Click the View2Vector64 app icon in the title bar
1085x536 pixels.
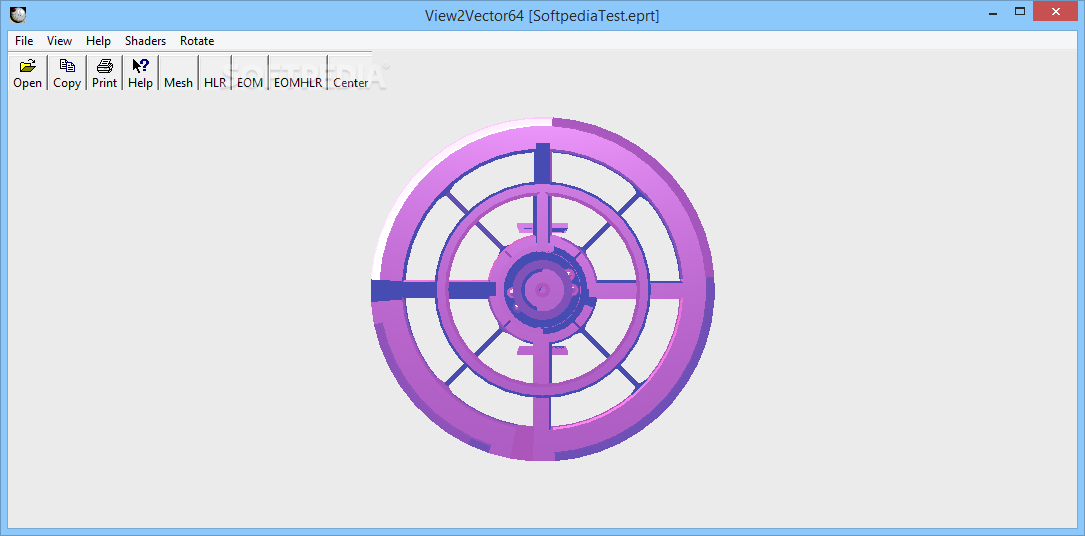click(x=18, y=15)
